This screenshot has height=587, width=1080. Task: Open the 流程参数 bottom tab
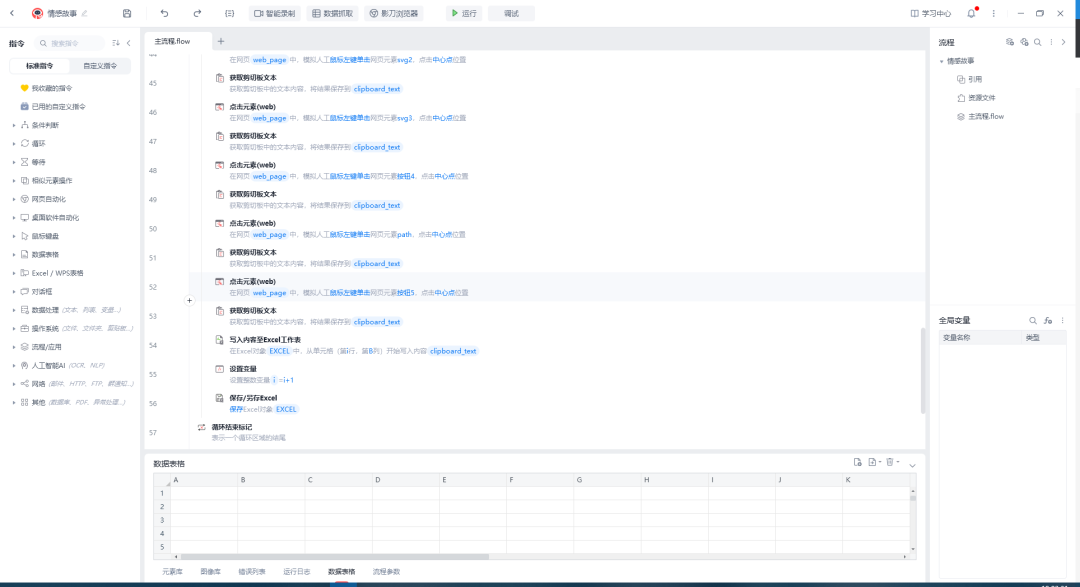(x=386, y=572)
